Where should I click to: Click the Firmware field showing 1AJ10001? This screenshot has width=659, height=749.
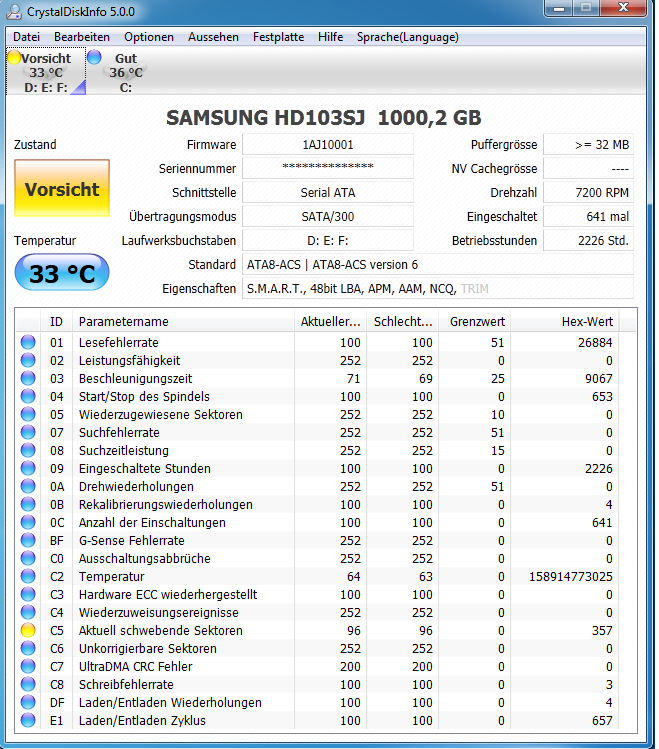tap(328, 144)
